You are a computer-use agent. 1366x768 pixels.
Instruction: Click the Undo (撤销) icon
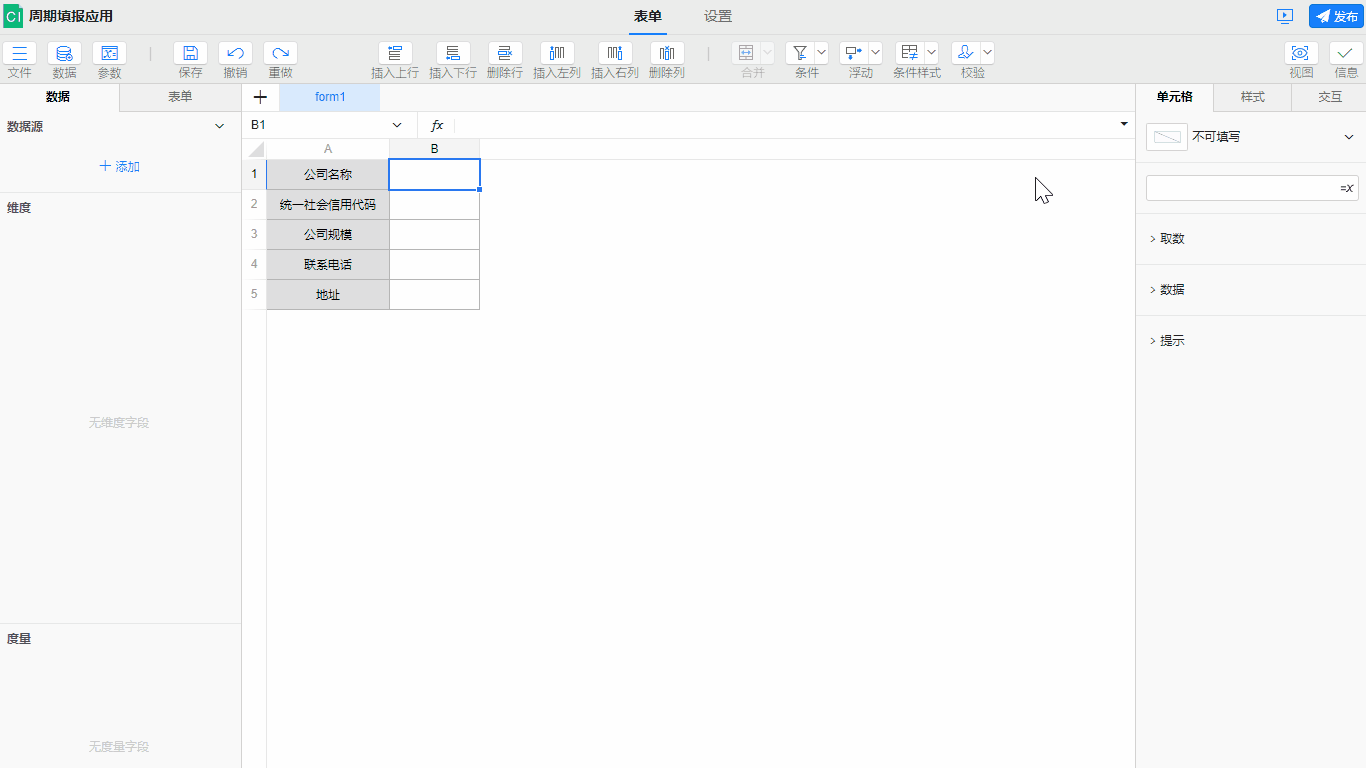click(x=235, y=54)
